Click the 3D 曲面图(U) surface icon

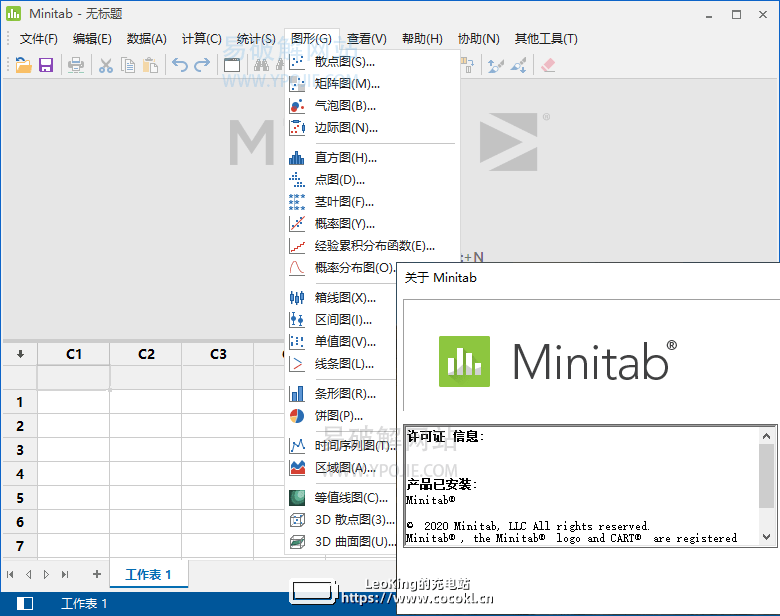click(297, 541)
